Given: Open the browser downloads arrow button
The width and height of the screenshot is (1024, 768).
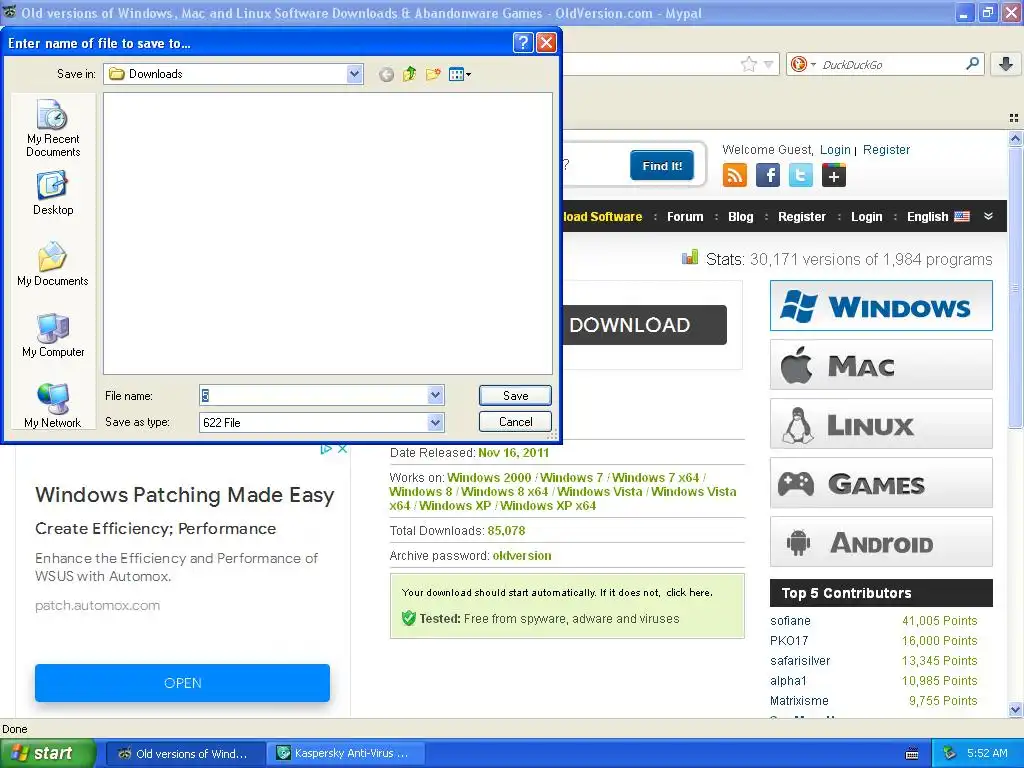Looking at the screenshot, I should (x=1006, y=64).
